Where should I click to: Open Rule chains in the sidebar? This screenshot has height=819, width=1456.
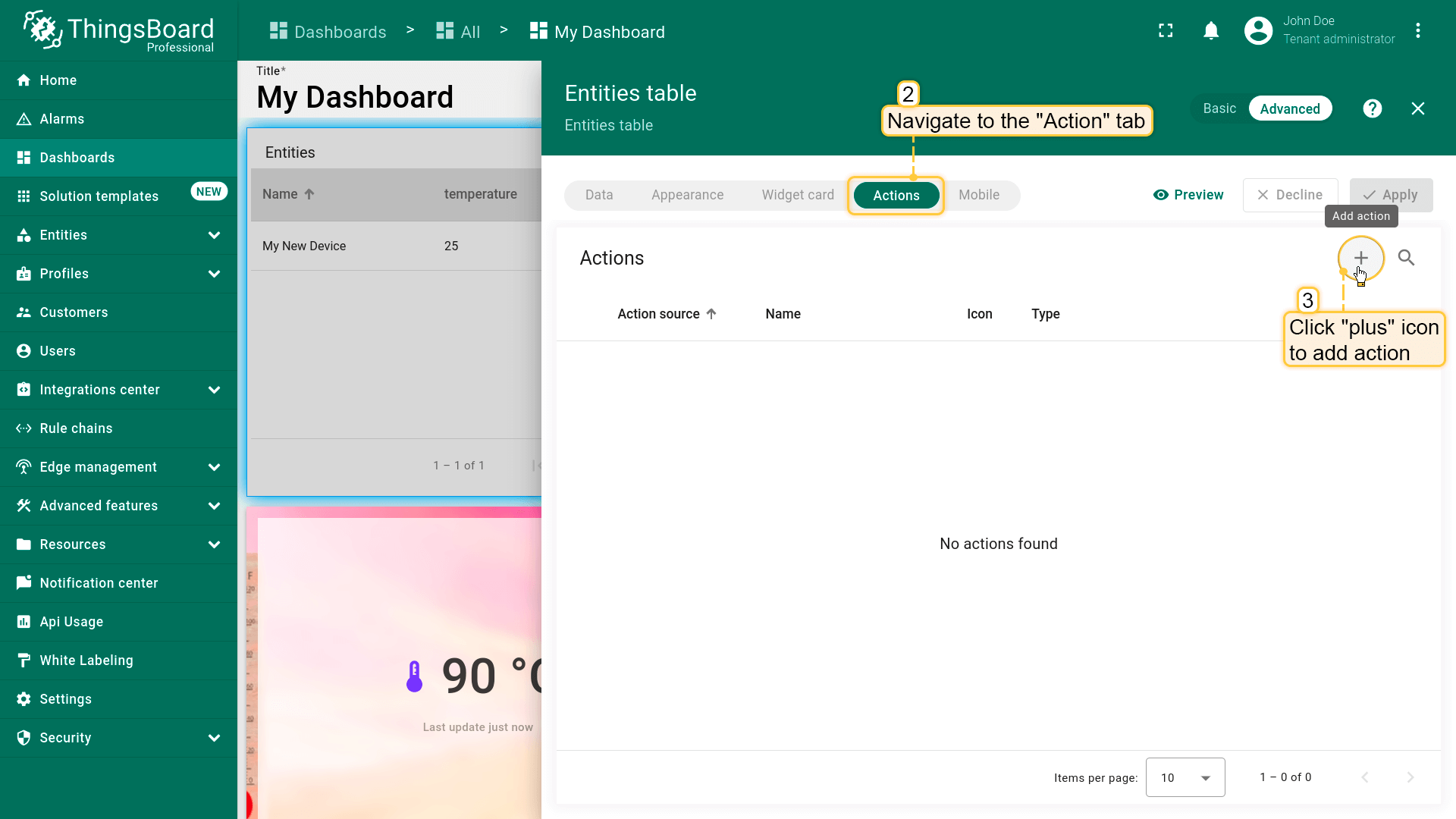coord(76,428)
